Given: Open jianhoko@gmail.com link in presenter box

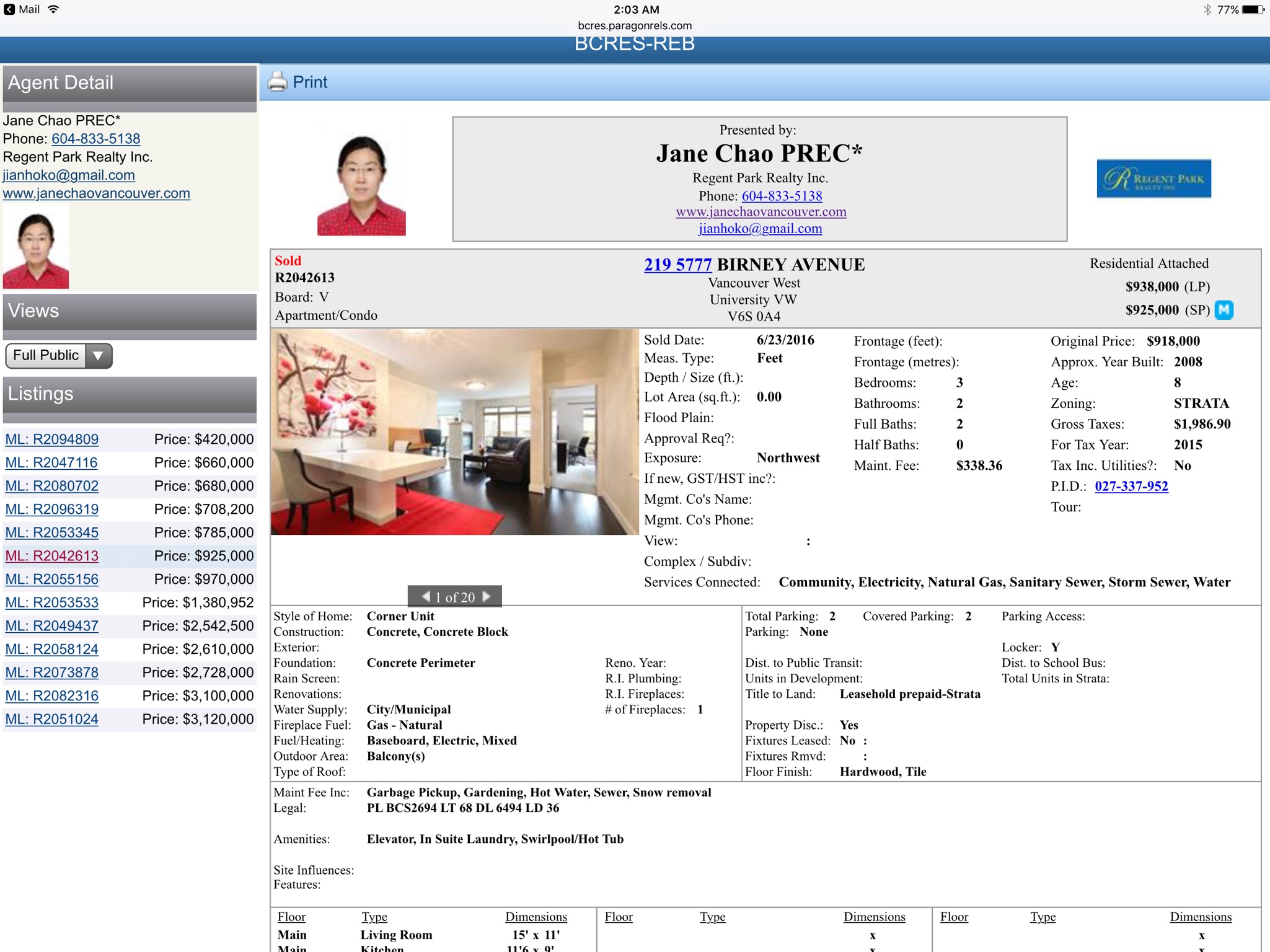Looking at the screenshot, I should (760, 229).
